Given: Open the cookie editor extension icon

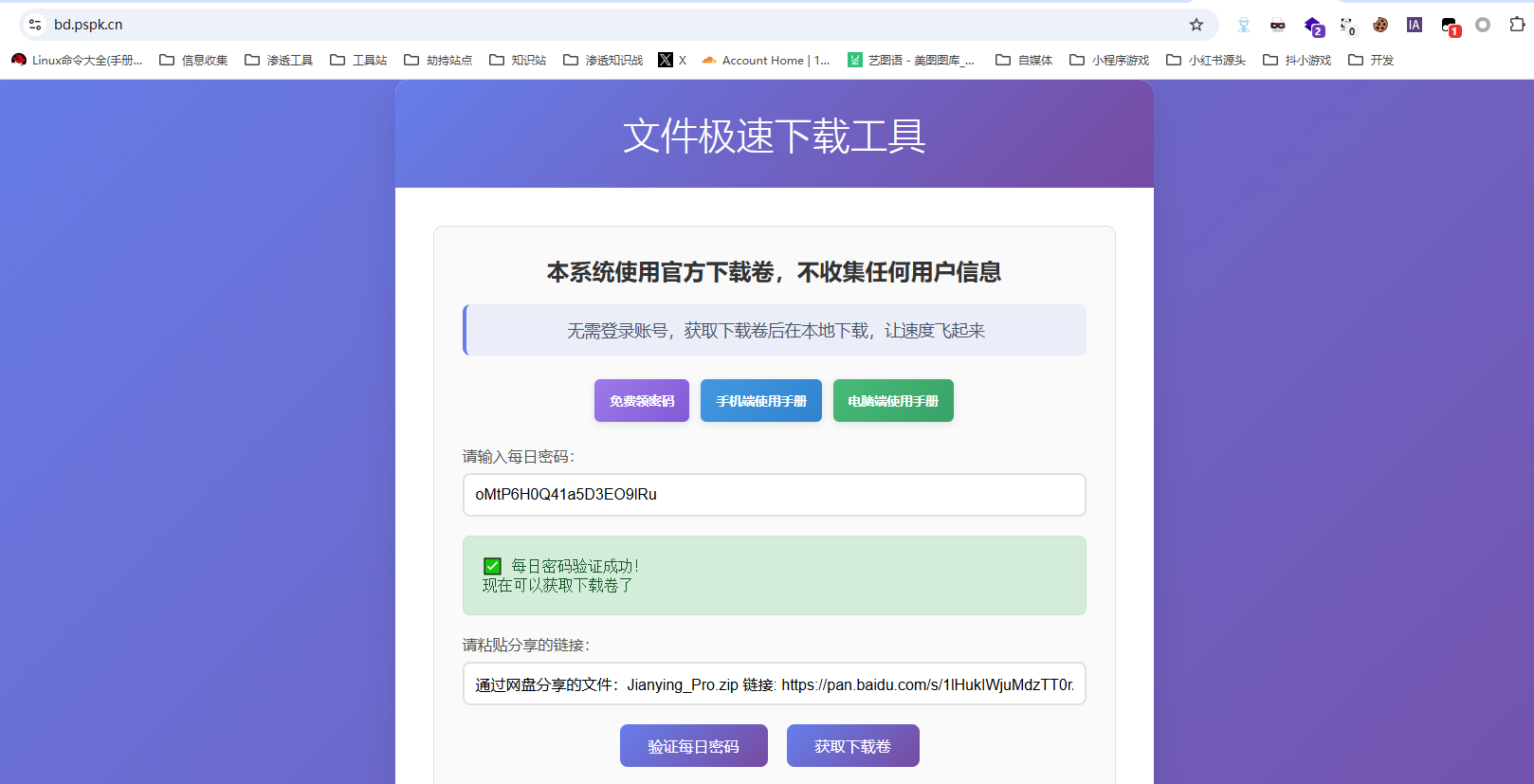Looking at the screenshot, I should click(1380, 25).
